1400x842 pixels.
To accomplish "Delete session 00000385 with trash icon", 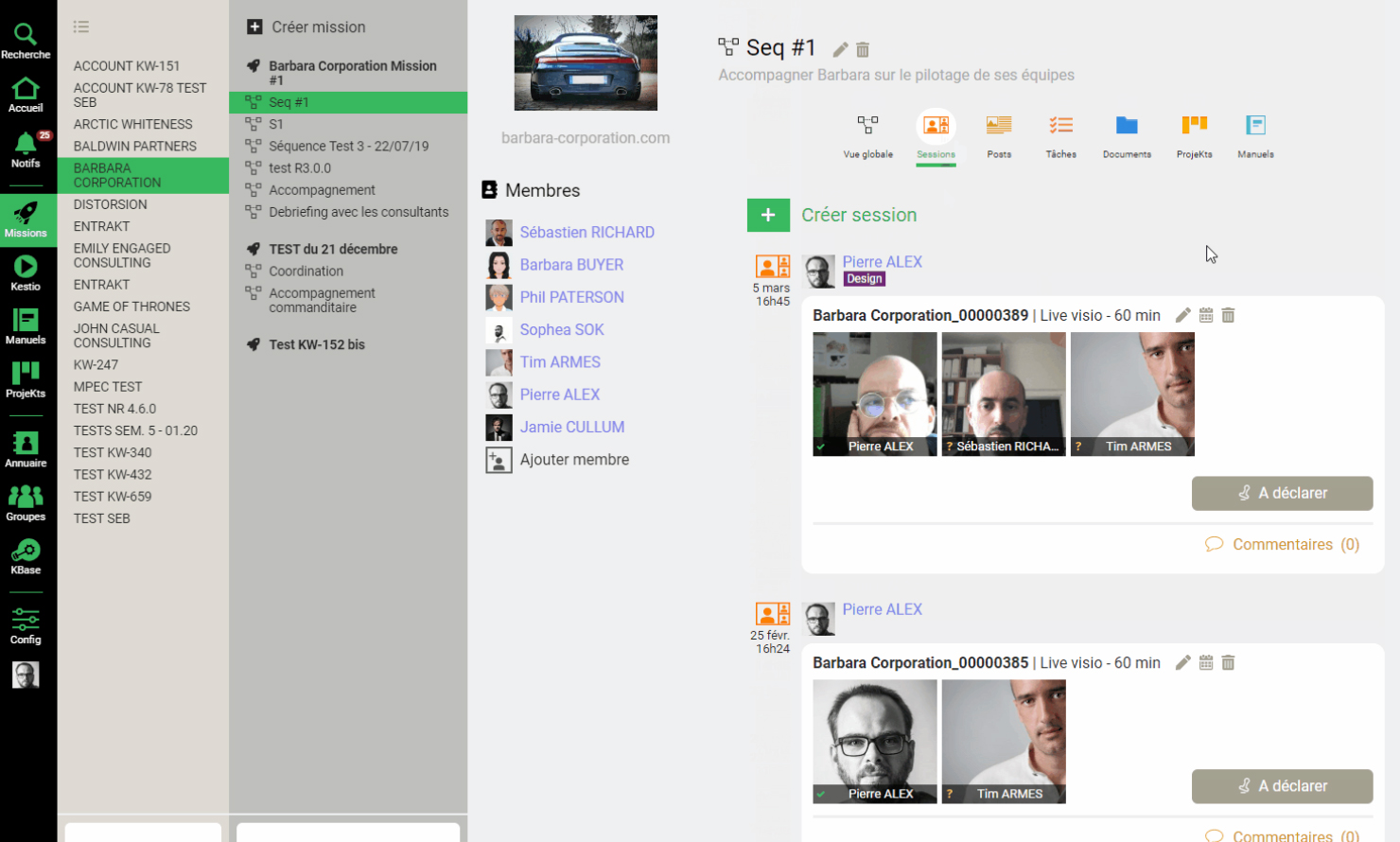I will [x=1228, y=663].
